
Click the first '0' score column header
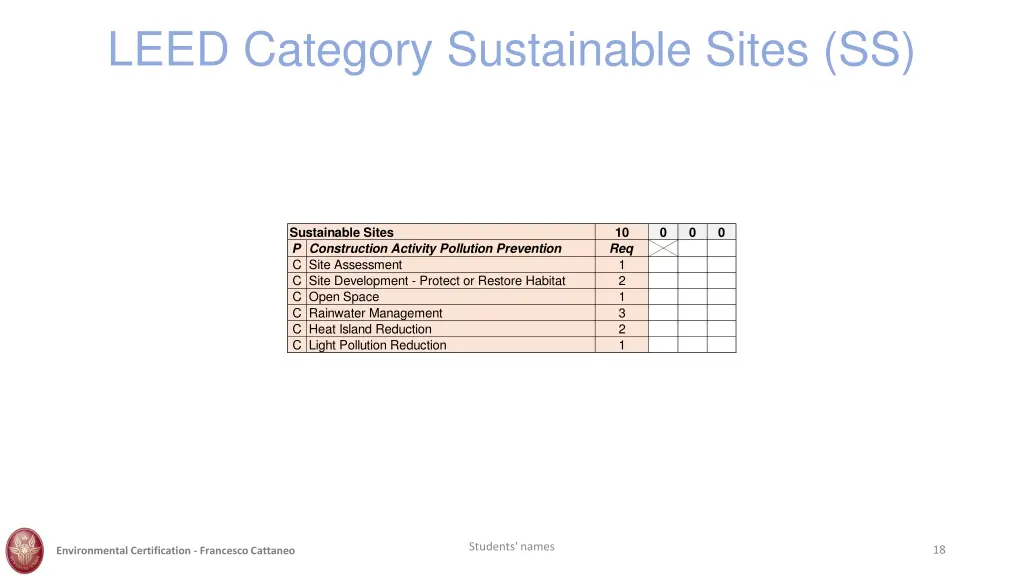pyautogui.click(x=663, y=232)
